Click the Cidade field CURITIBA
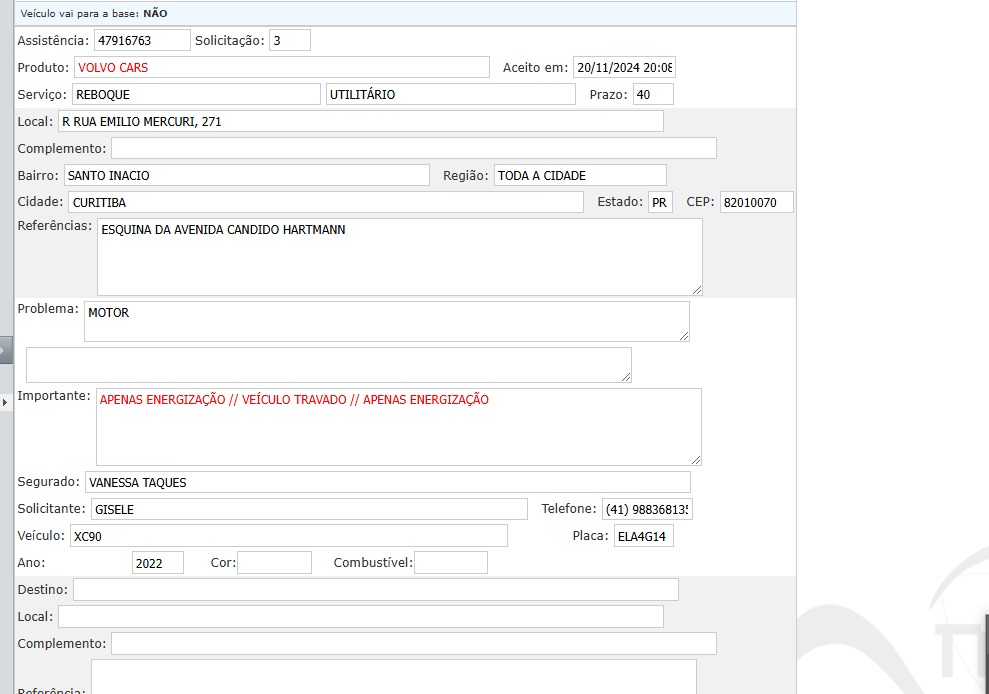 click(x=325, y=203)
